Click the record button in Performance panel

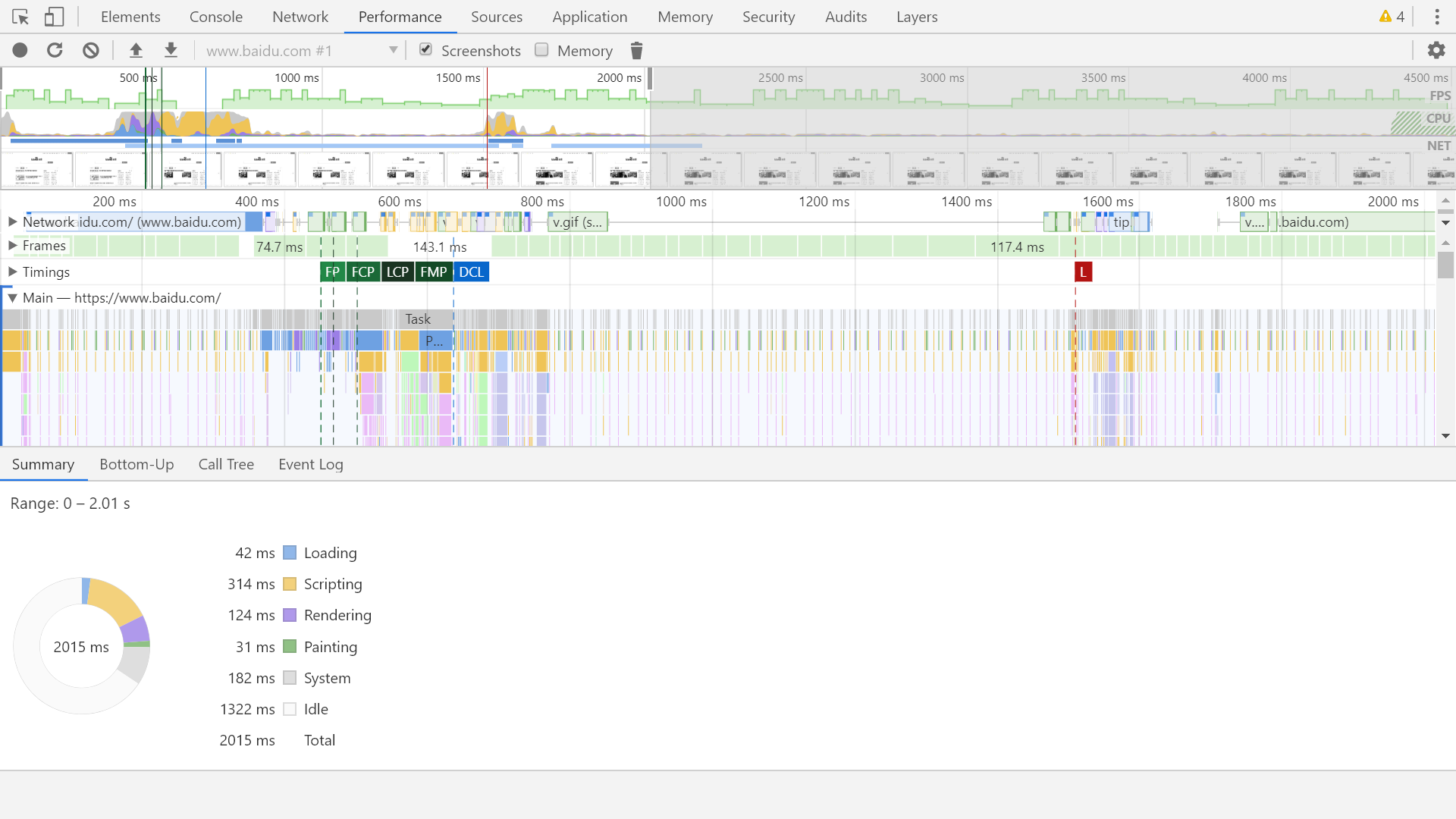pyautogui.click(x=20, y=51)
